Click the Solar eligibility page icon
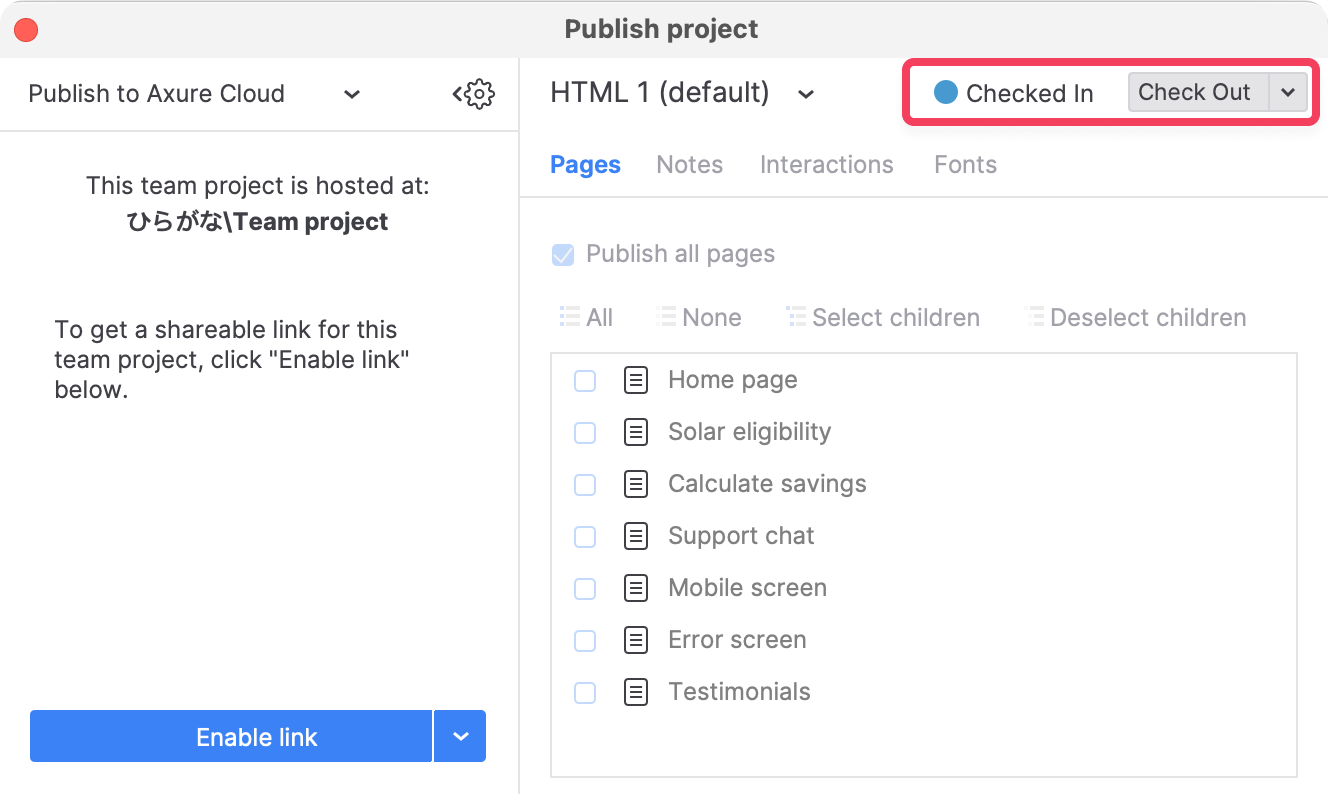 (x=636, y=432)
